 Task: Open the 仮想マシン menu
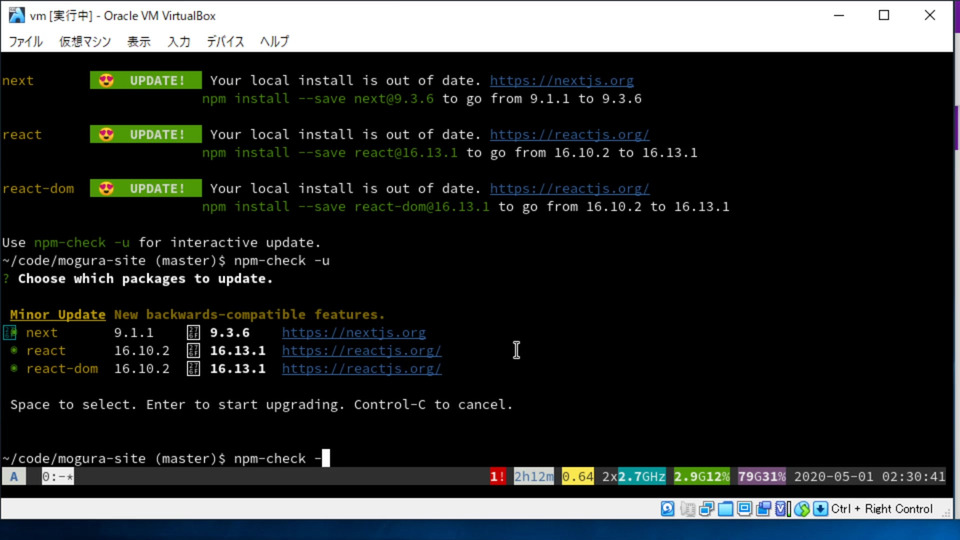pos(85,42)
